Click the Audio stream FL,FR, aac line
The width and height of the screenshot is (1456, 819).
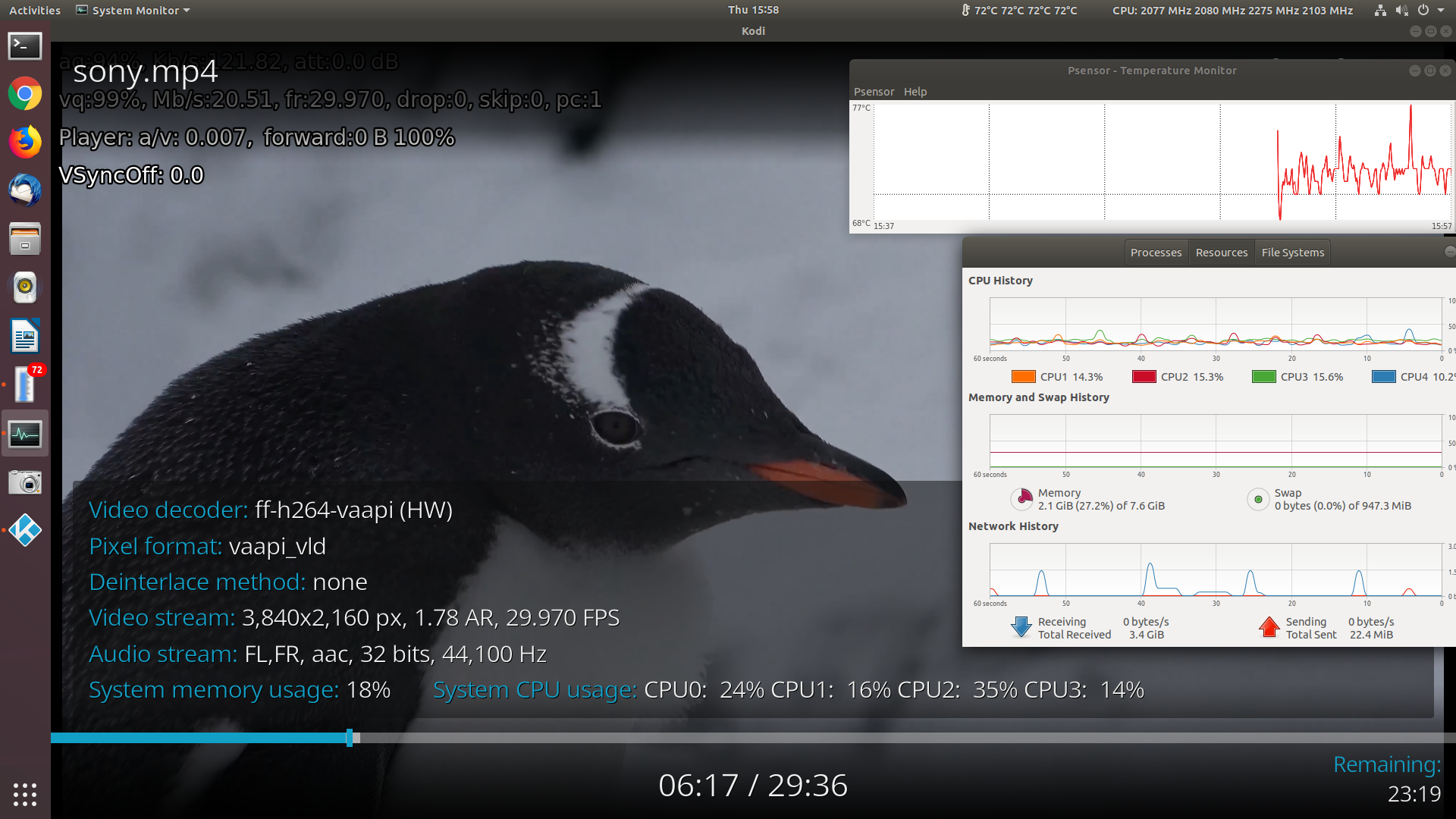[318, 654]
